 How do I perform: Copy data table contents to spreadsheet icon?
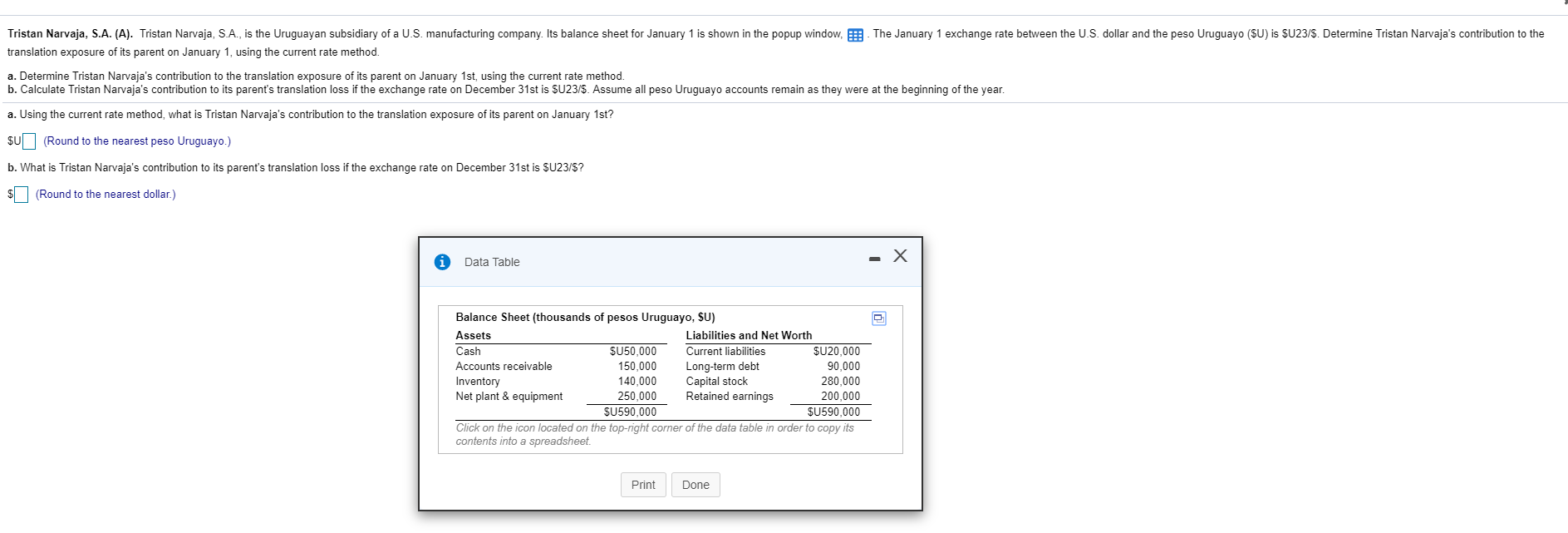click(x=878, y=318)
